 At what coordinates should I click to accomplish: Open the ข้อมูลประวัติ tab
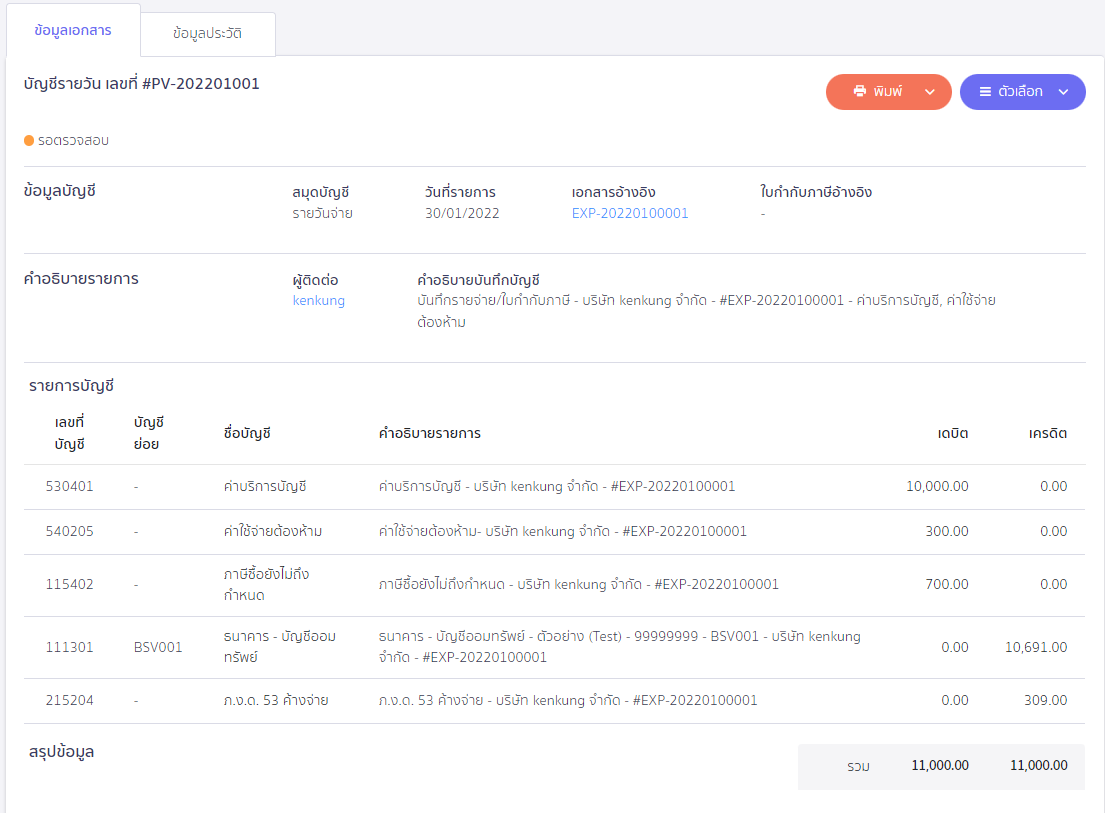pos(207,33)
